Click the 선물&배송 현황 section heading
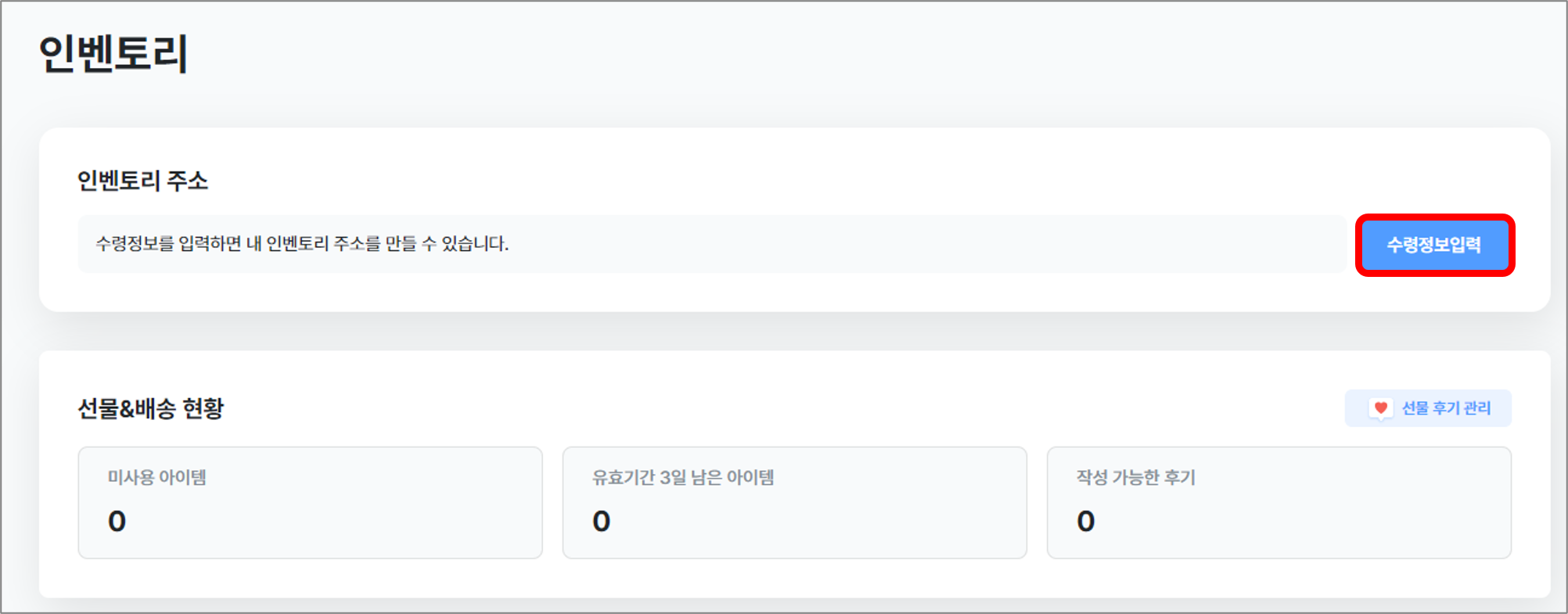This screenshot has width=1568, height=614. pyautogui.click(x=151, y=408)
